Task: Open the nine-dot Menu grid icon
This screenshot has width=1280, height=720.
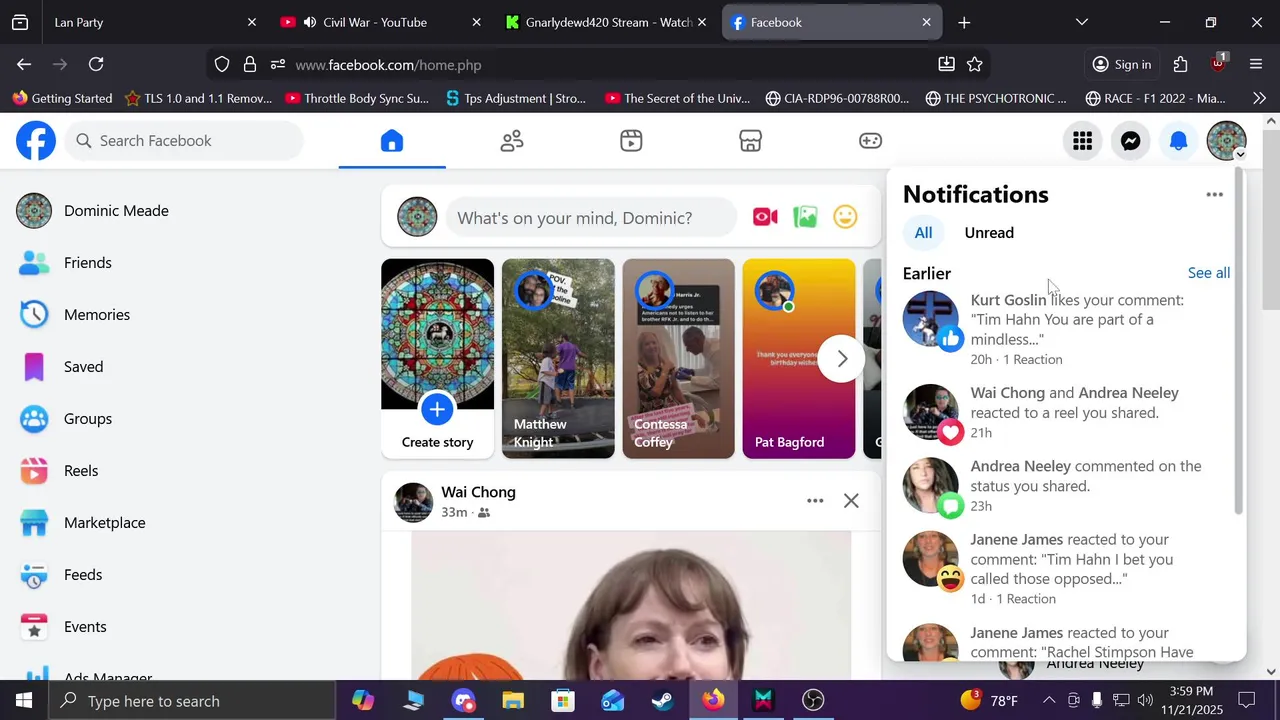Action: tap(1082, 141)
